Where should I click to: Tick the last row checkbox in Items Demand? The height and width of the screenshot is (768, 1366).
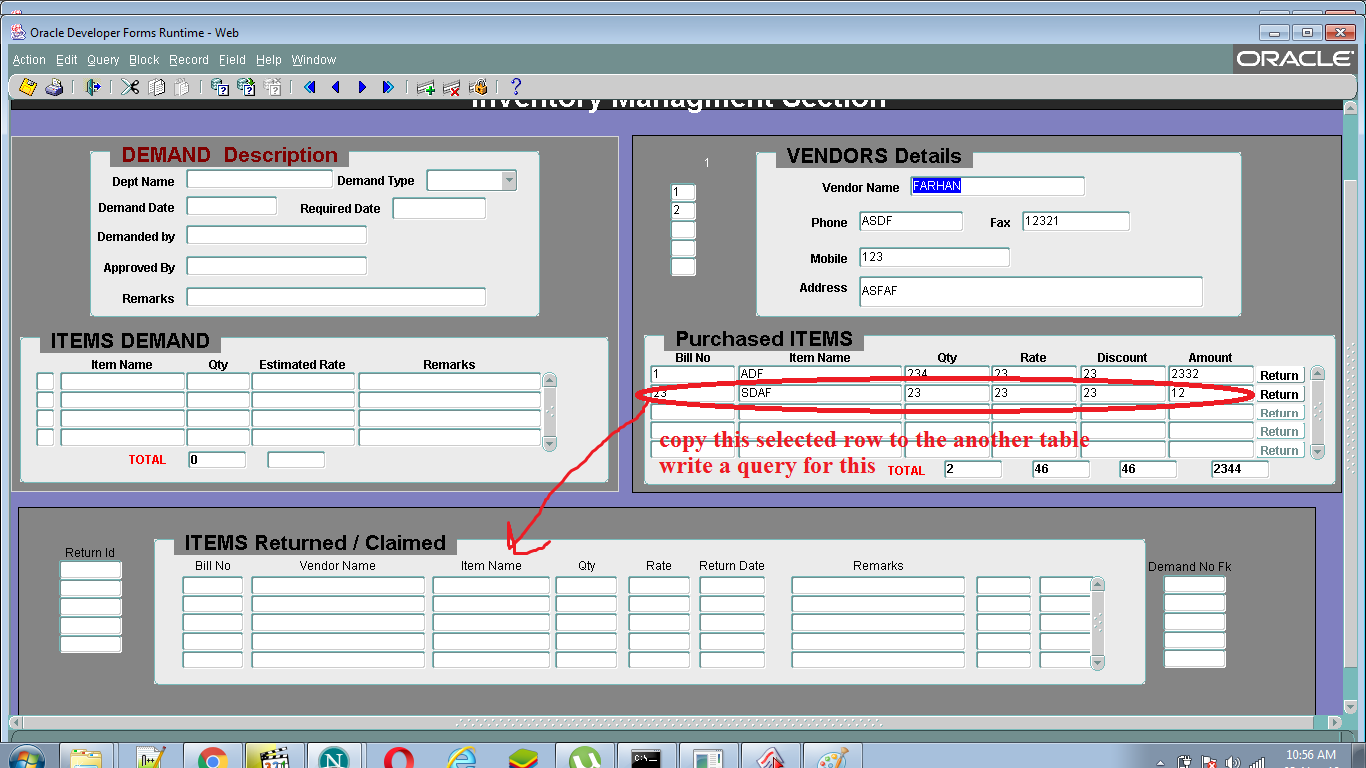pos(45,437)
